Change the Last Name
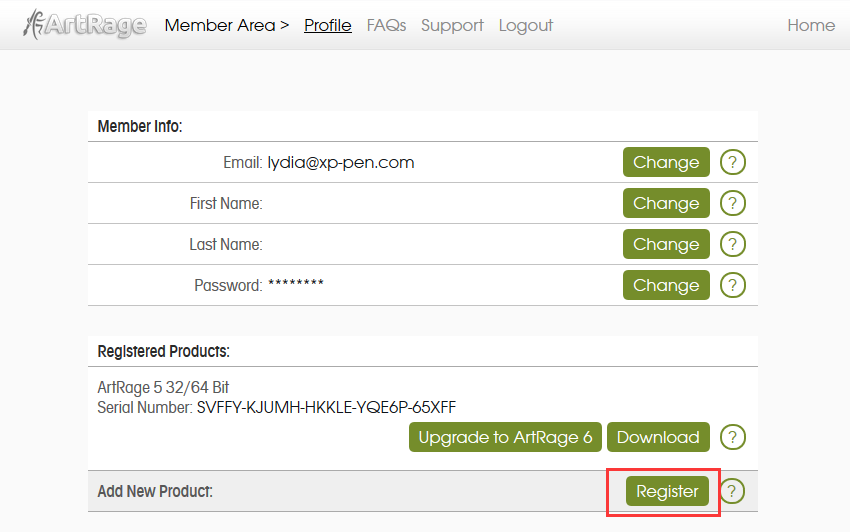Viewport: 850px width, 532px height. click(x=666, y=244)
